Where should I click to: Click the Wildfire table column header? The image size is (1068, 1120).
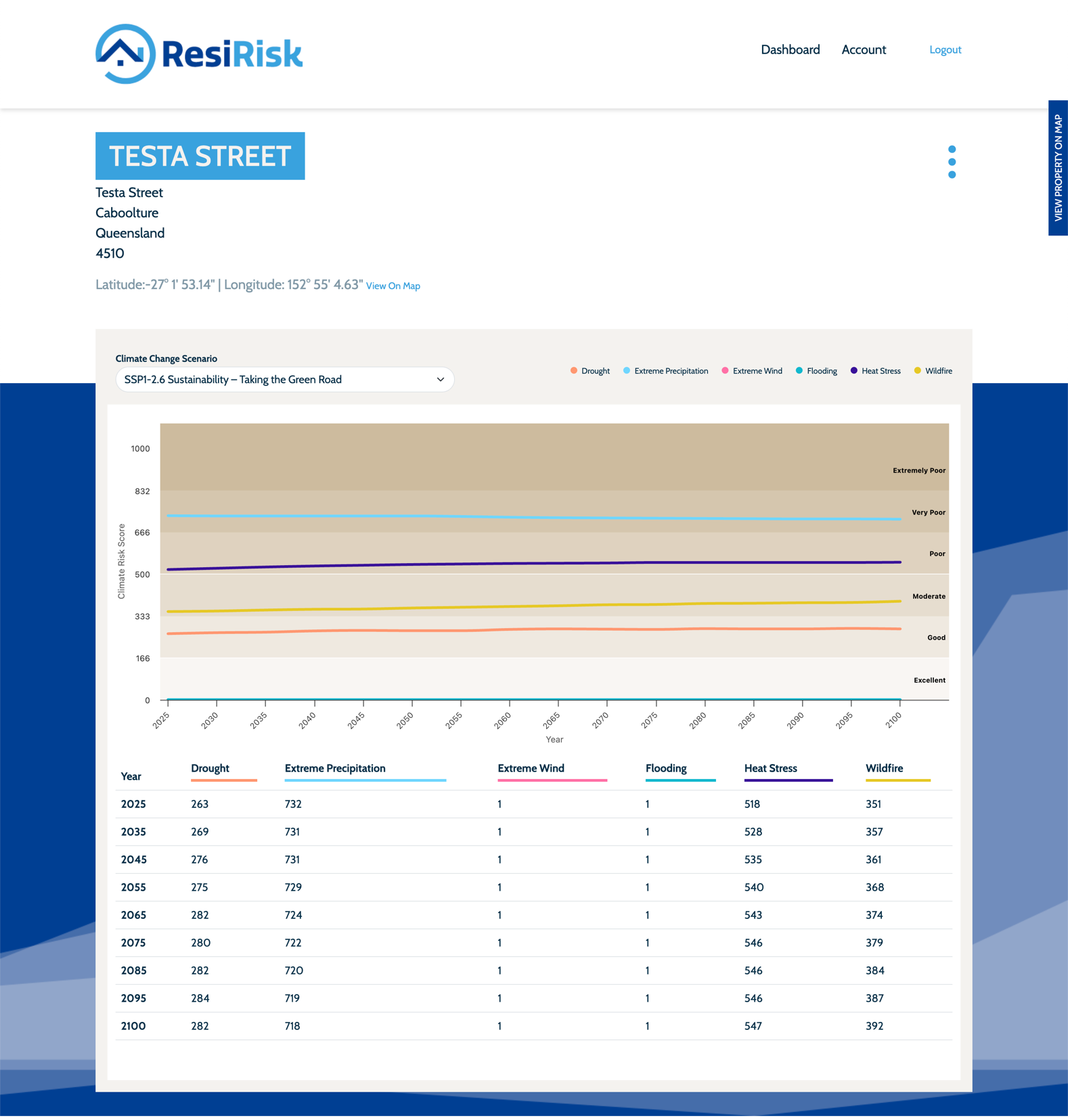[x=884, y=768]
